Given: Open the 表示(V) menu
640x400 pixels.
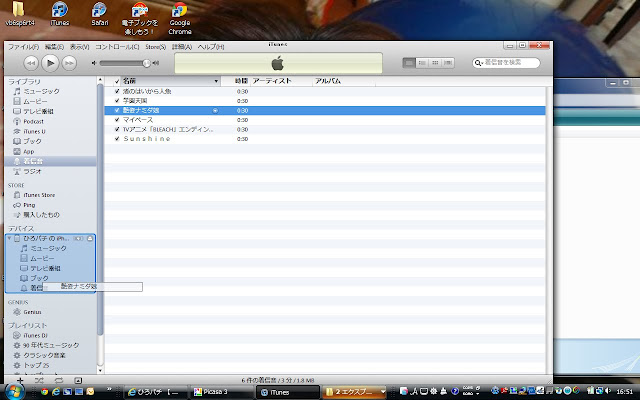Looking at the screenshot, I should (79, 47).
